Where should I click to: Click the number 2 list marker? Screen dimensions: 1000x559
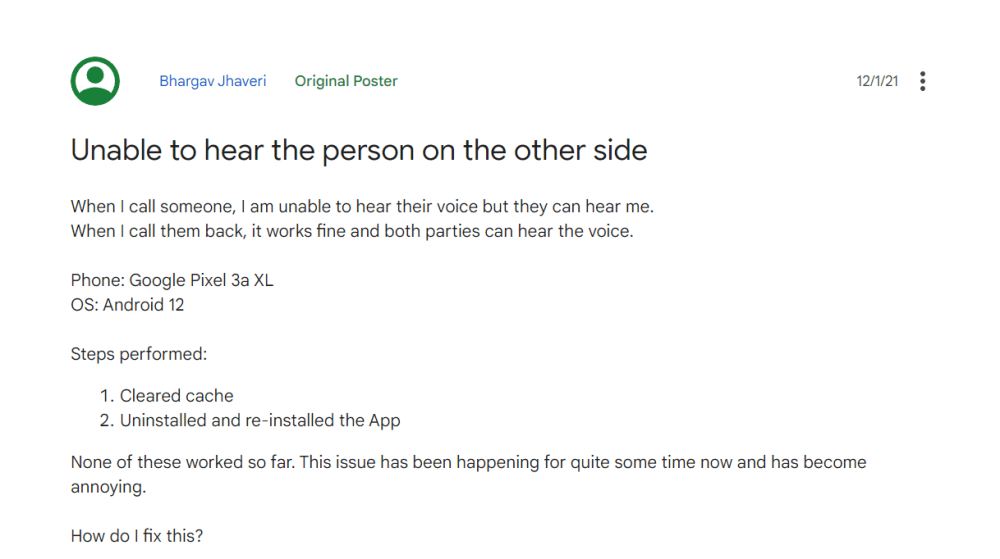pyautogui.click(x=105, y=420)
